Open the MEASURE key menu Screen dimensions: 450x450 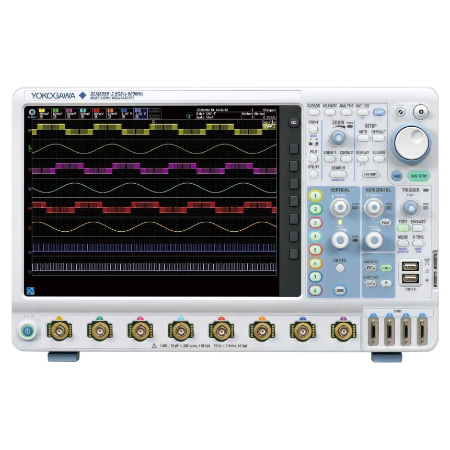(x=330, y=112)
